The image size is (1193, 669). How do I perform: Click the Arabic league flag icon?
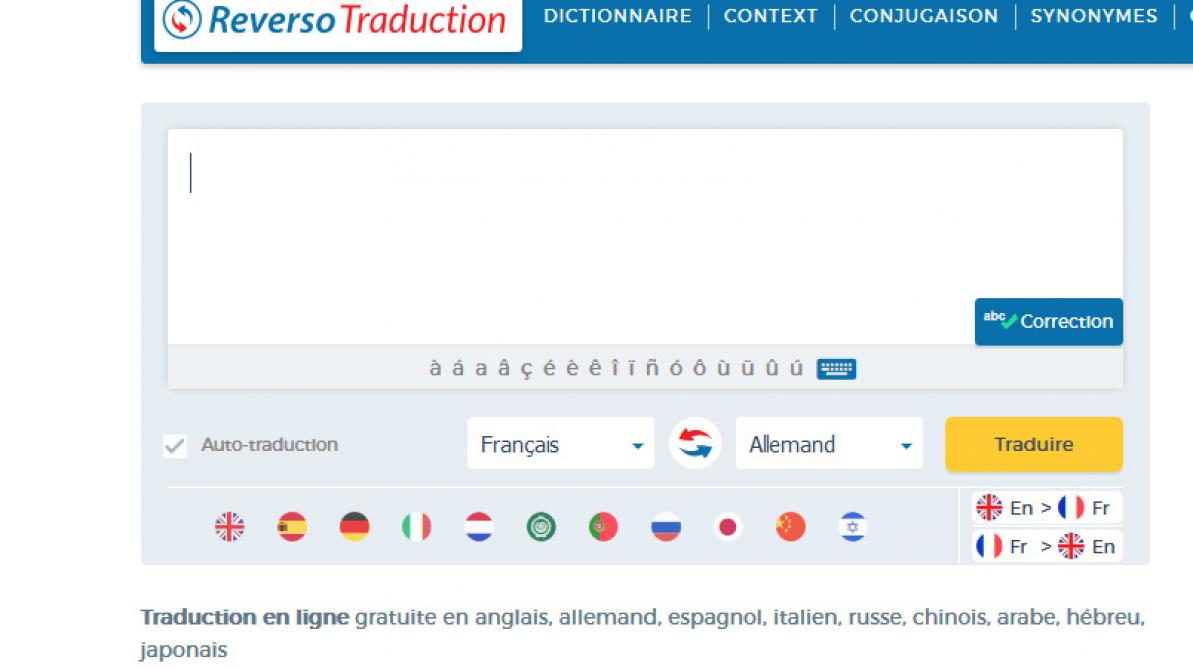541,526
